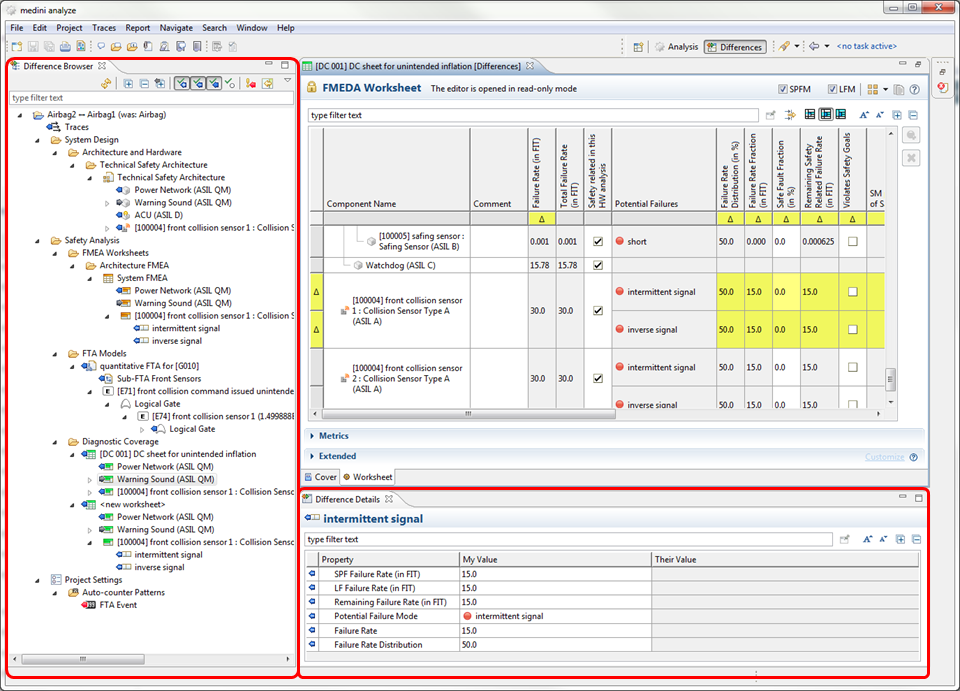The image size is (960, 691).
Task: Click collapse all icon in Difference Browser
Action: point(145,83)
